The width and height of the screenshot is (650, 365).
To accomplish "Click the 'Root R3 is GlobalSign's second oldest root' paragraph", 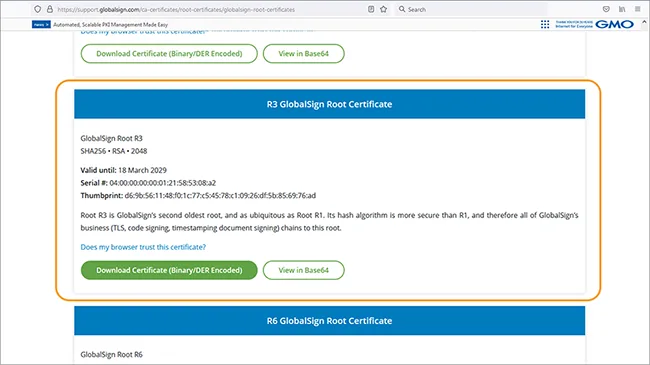I will coord(330,221).
